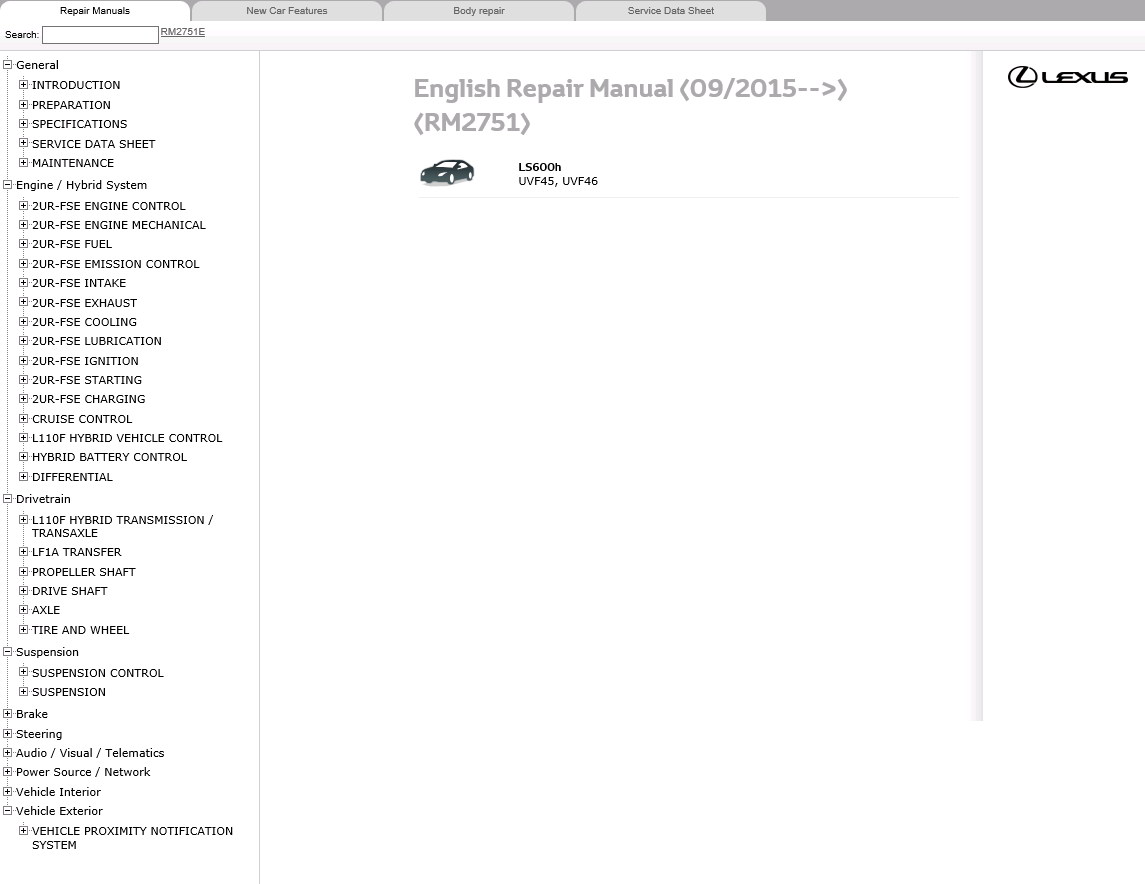Expand 2UR-FSE ENGINE MECHANICAL node
This screenshot has width=1145, height=884.
[x=23, y=224]
